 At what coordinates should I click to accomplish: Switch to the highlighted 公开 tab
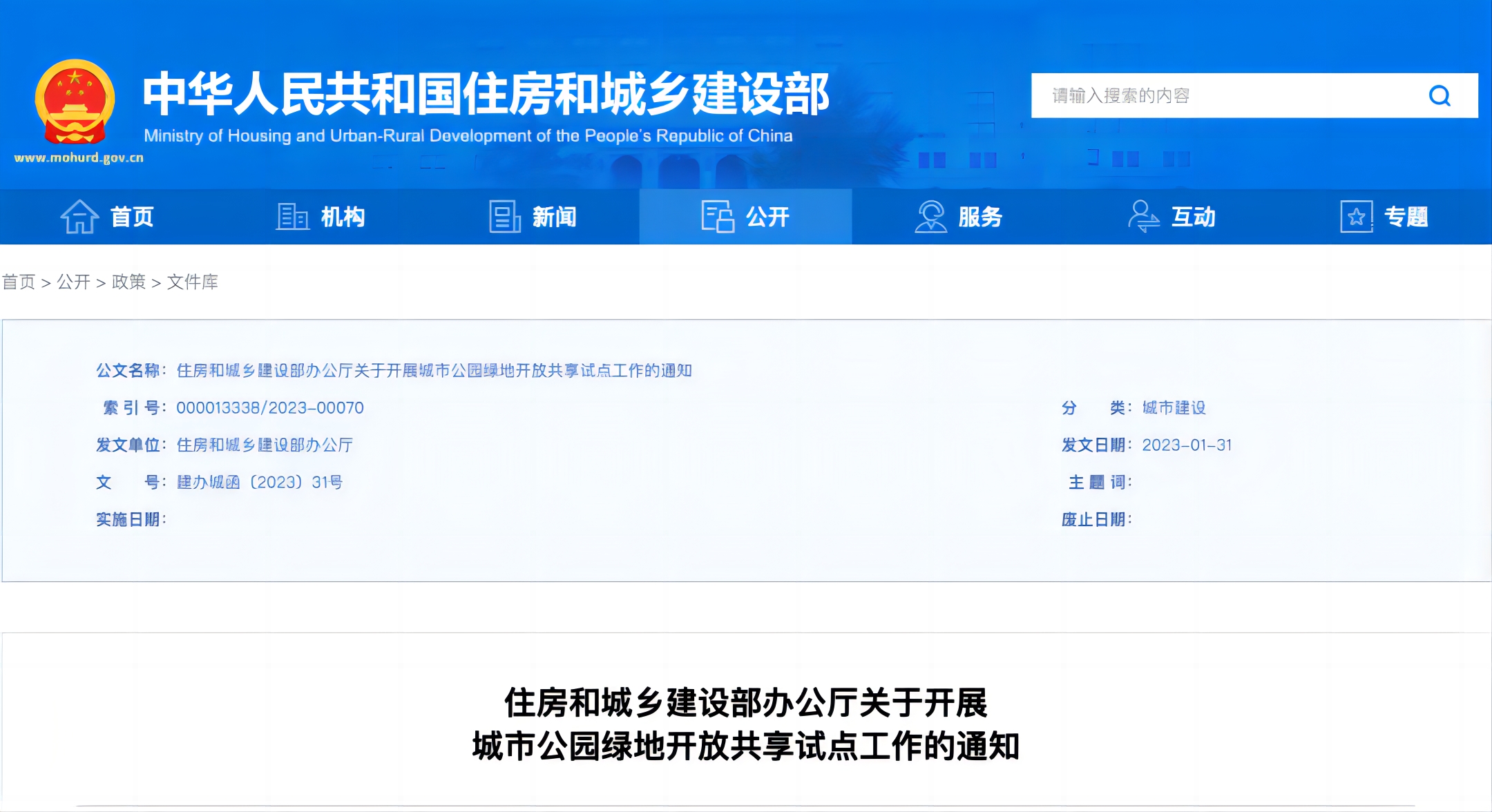pos(768,216)
